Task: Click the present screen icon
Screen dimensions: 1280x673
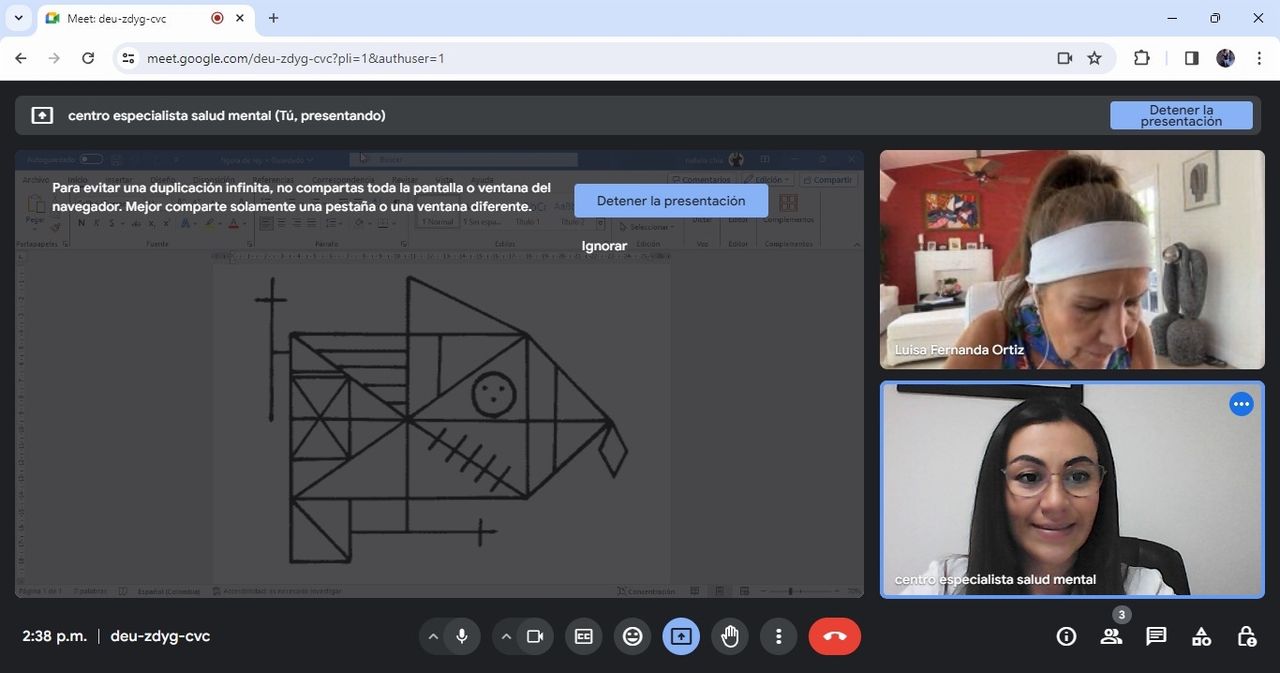Action: pyautogui.click(x=681, y=636)
